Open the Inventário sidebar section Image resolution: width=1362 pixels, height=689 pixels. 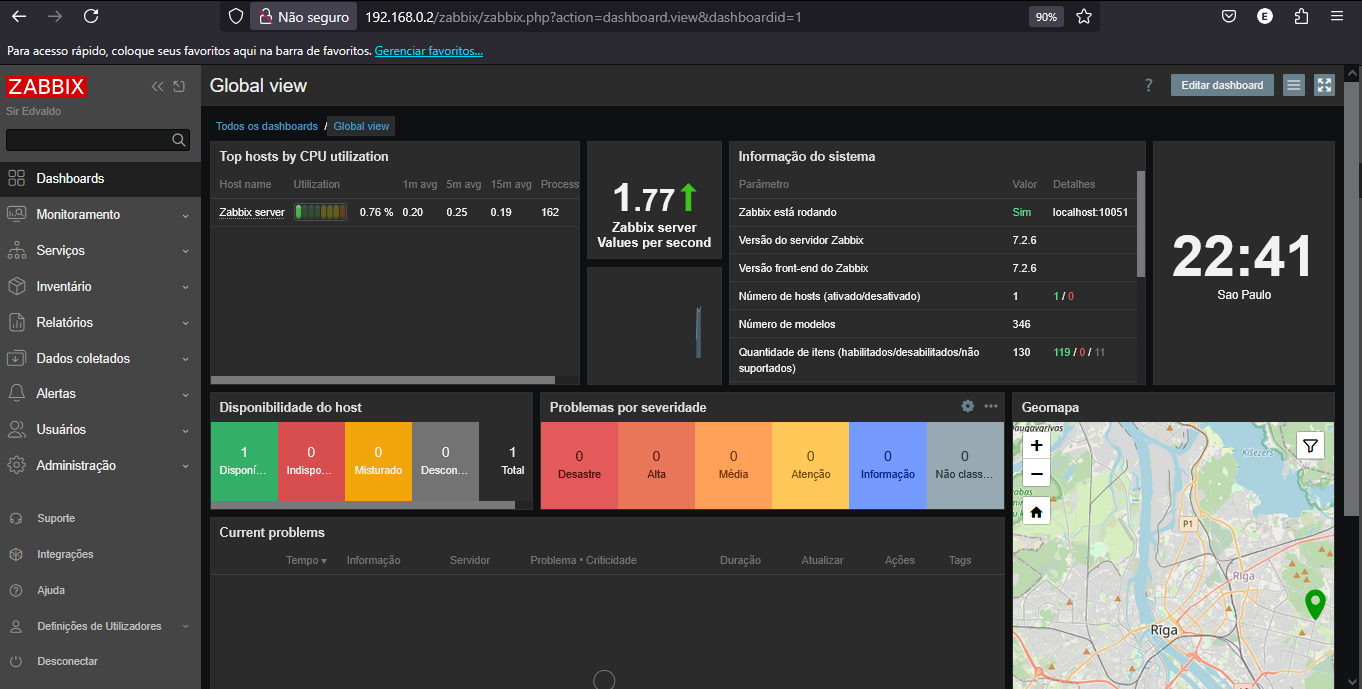point(64,285)
